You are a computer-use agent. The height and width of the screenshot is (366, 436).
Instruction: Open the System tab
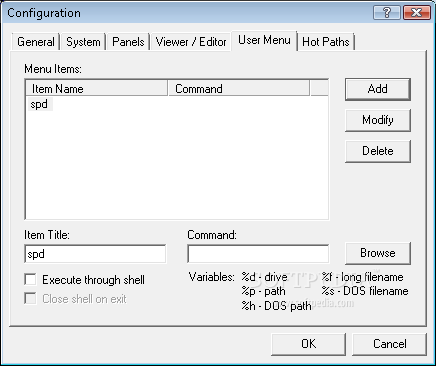83,42
